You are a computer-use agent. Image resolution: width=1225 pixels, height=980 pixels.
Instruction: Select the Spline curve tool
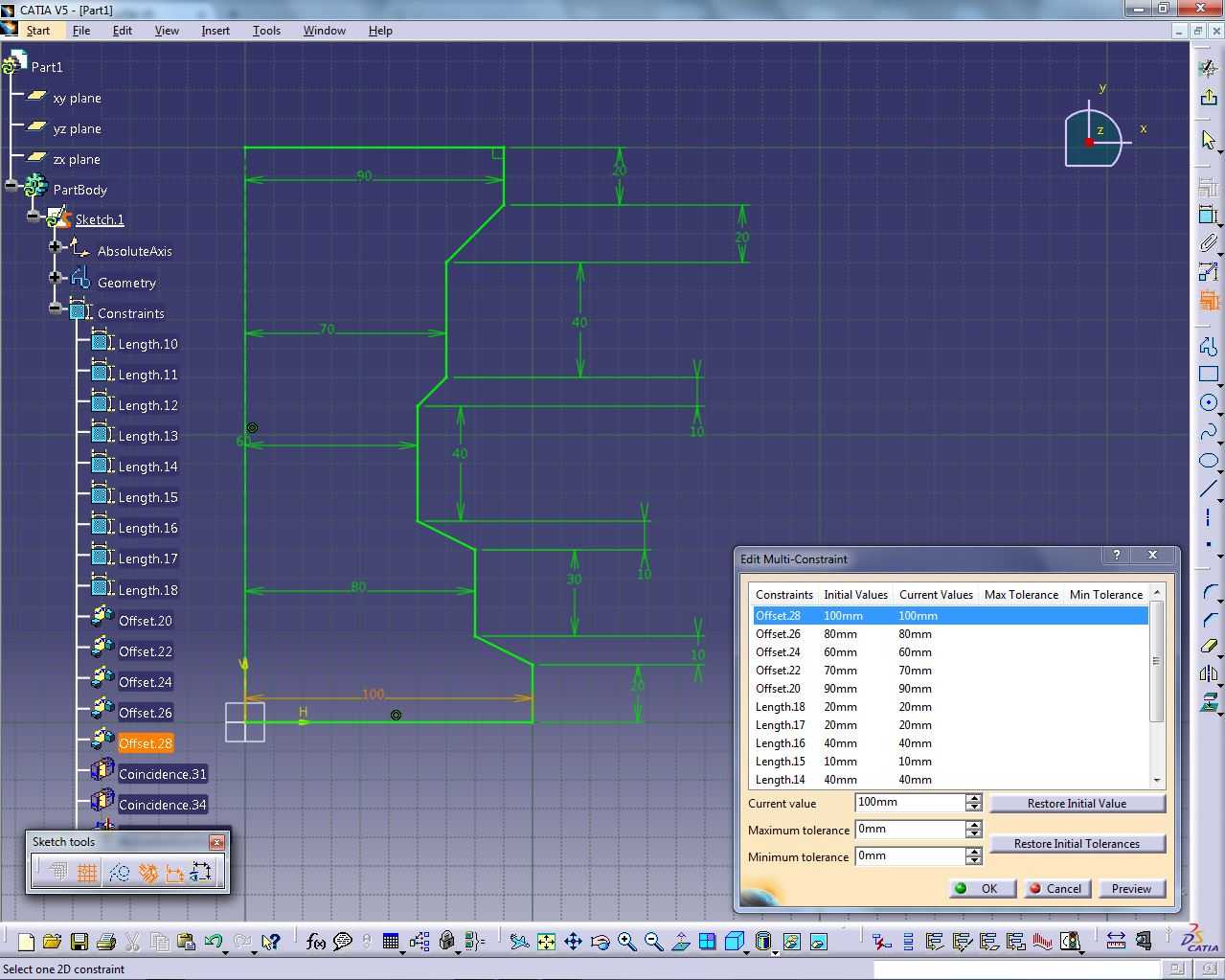[x=1209, y=432]
